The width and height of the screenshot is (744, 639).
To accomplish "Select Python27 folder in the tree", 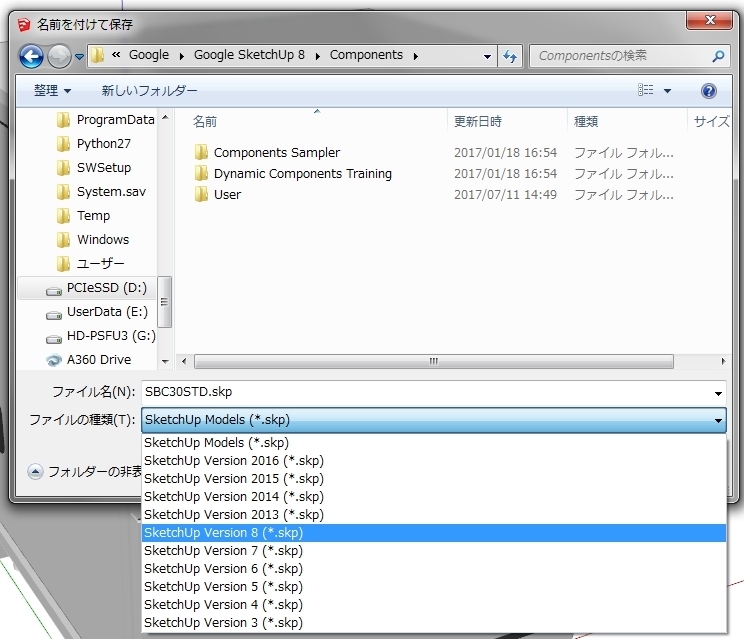I will [x=93, y=143].
